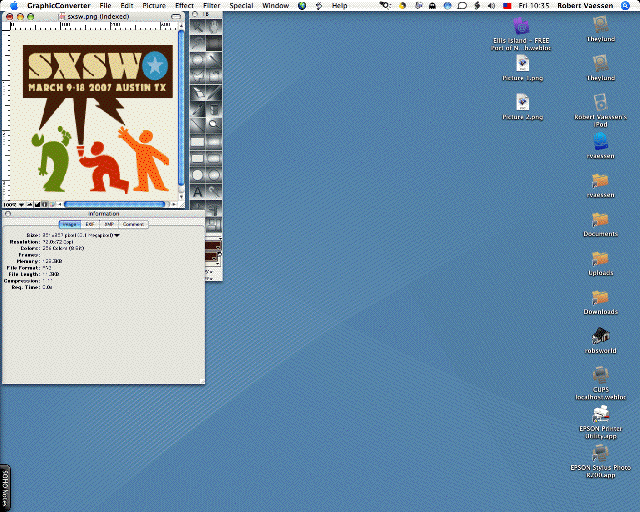The image size is (640, 512).
Task: Open the 100% zoom level popup
Action: coord(12,203)
